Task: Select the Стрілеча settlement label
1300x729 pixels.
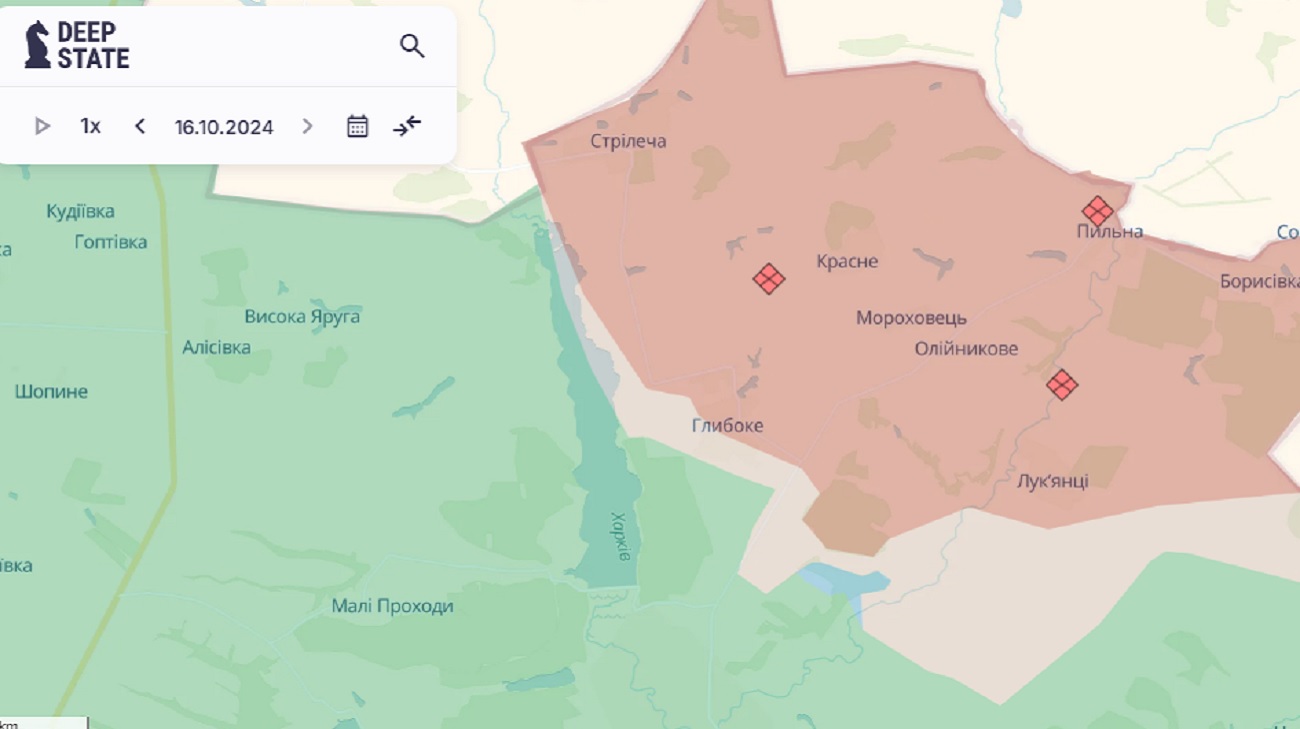Action: pos(628,141)
